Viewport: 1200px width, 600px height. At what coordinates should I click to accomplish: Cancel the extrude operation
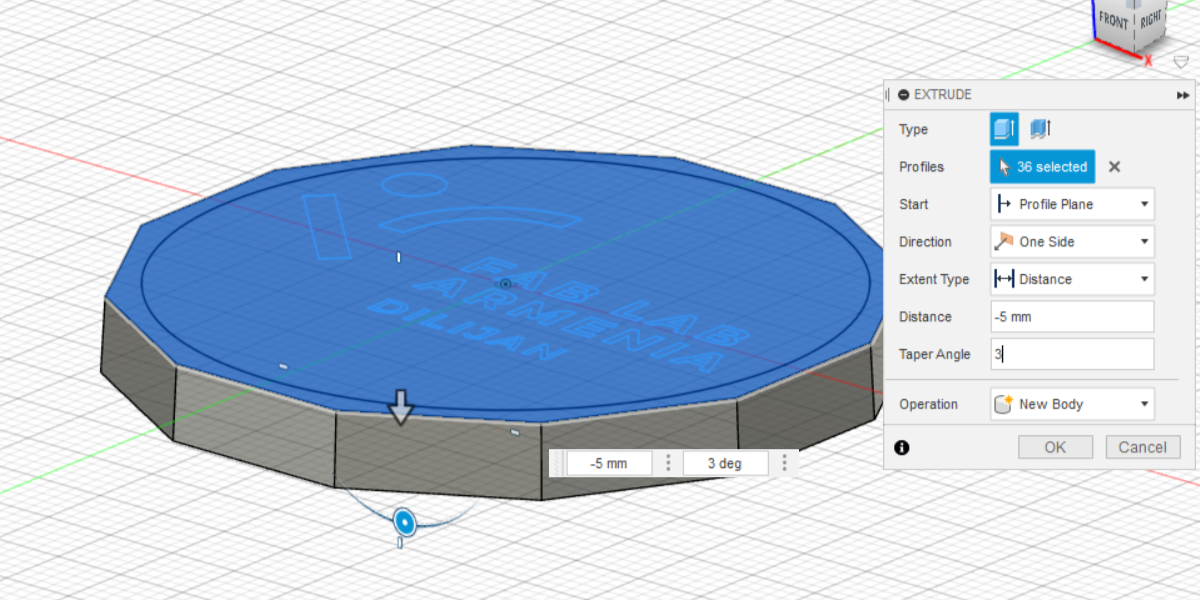[1143, 447]
